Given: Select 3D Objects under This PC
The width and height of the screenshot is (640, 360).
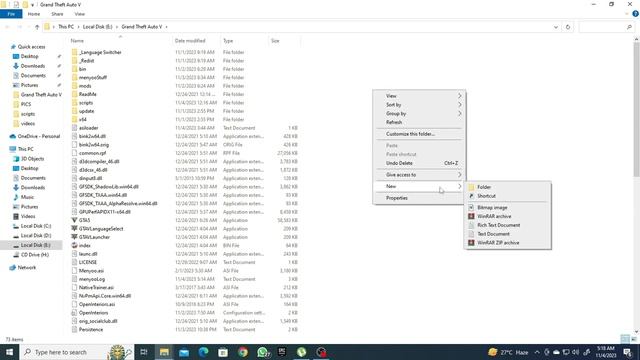Looking at the screenshot, I should click(32, 159).
